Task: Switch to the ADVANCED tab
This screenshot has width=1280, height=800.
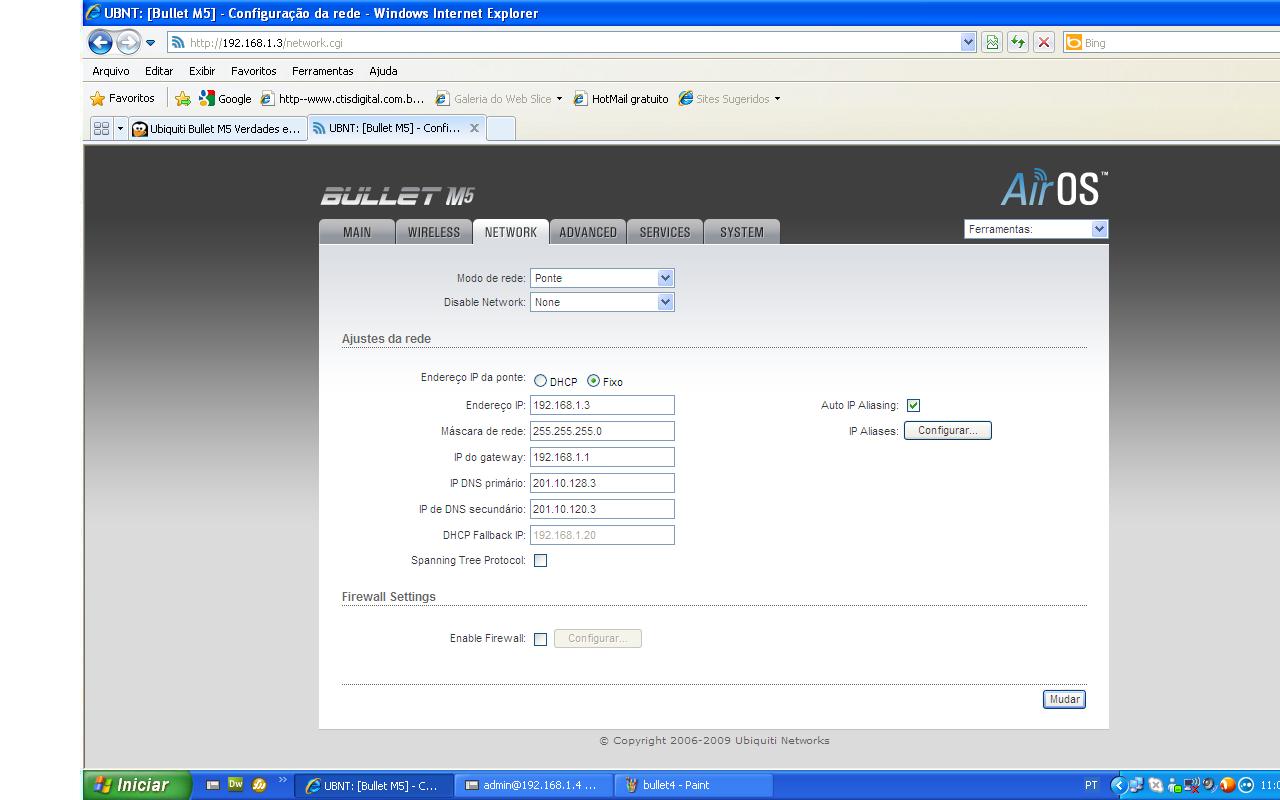Action: tap(588, 232)
